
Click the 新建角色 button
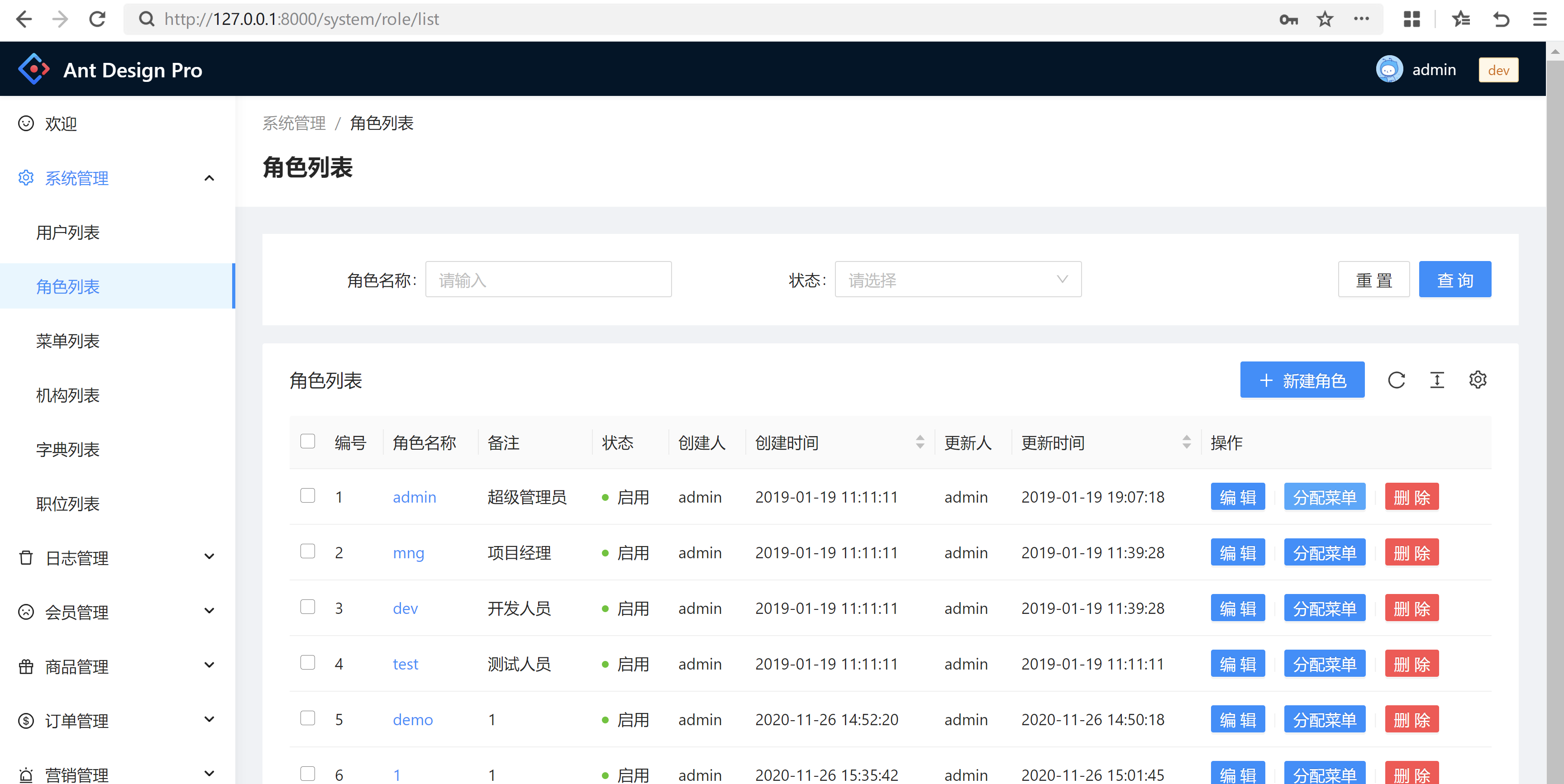pos(1302,380)
